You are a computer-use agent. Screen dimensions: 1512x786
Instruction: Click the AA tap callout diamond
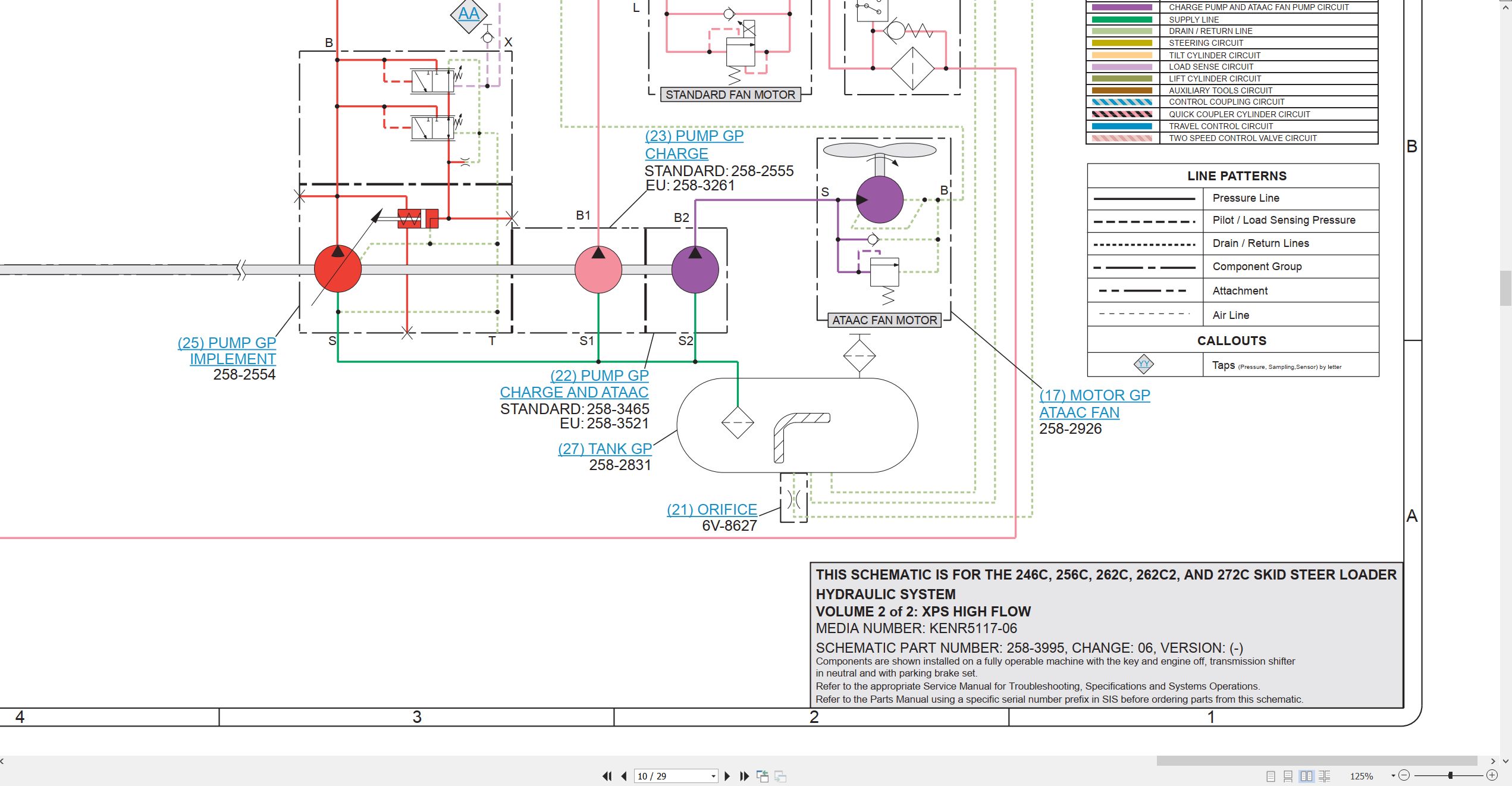click(x=469, y=14)
